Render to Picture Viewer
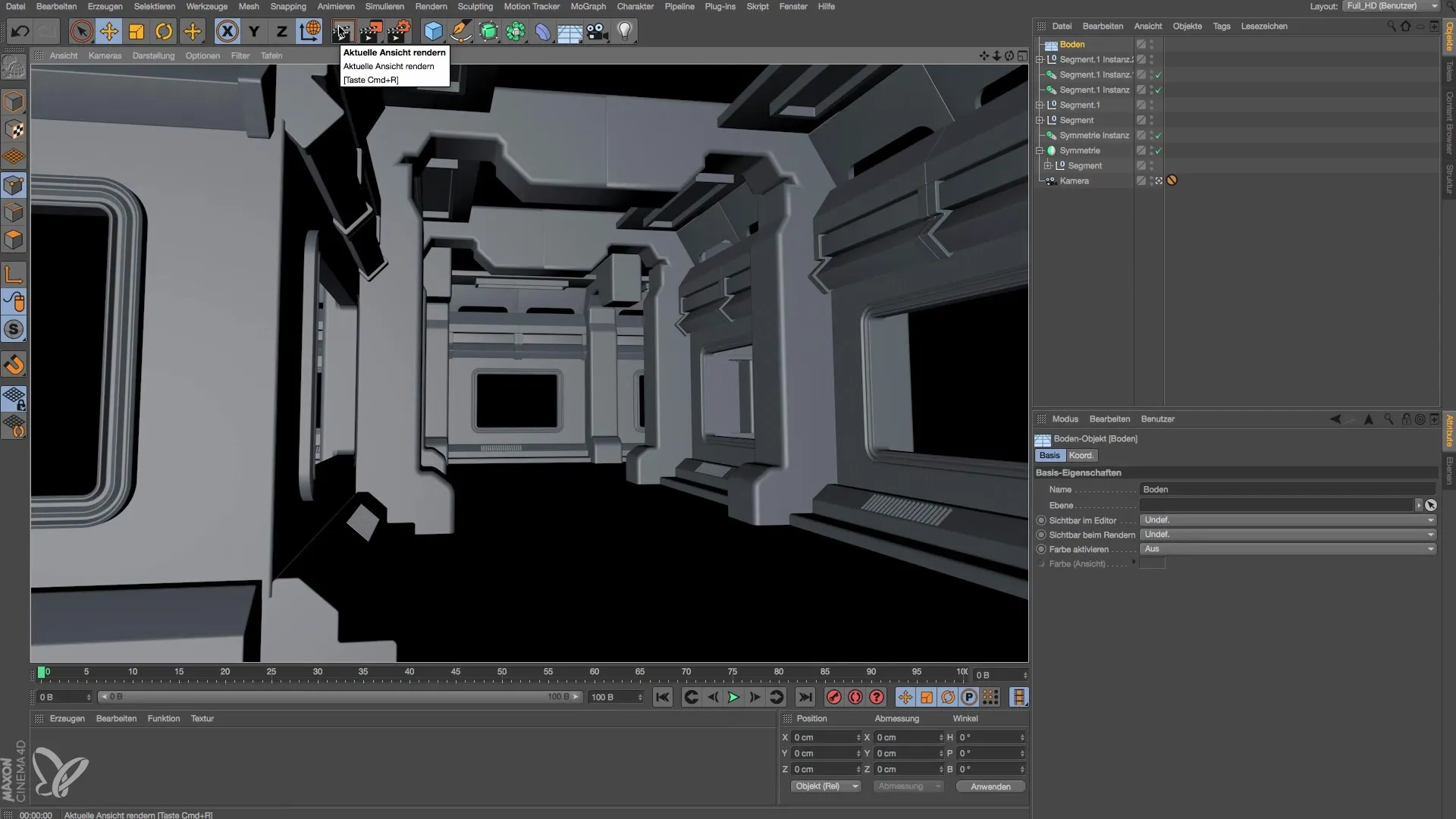The width and height of the screenshot is (1456, 819). click(371, 32)
